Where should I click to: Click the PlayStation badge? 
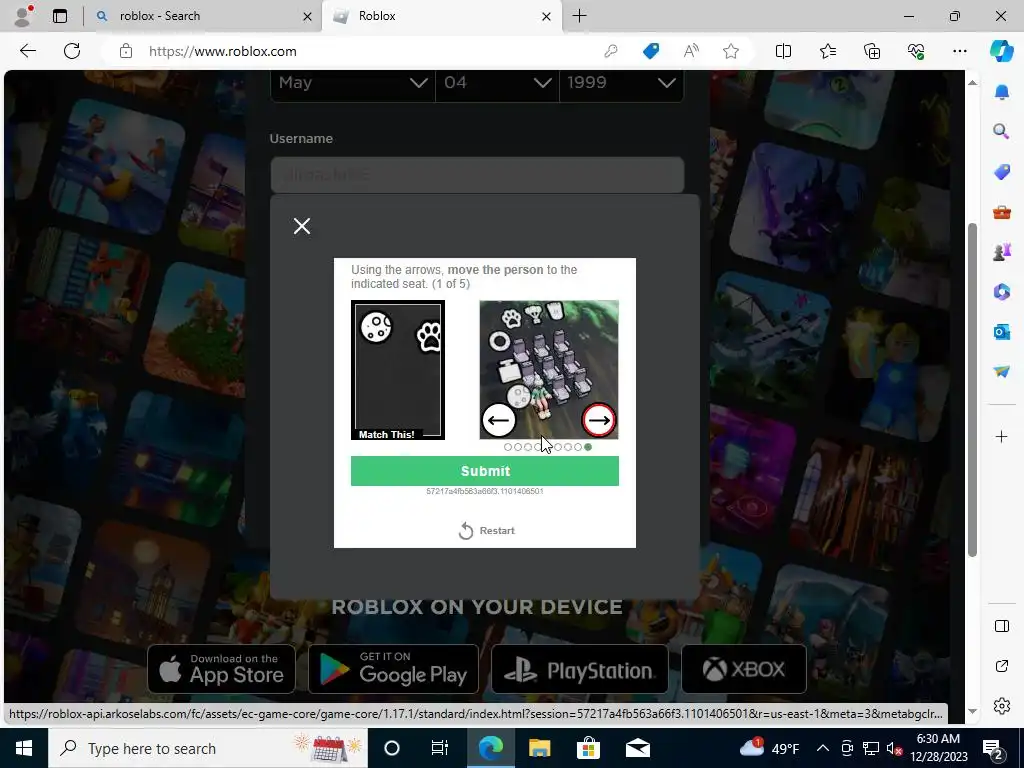(x=579, y=669)
